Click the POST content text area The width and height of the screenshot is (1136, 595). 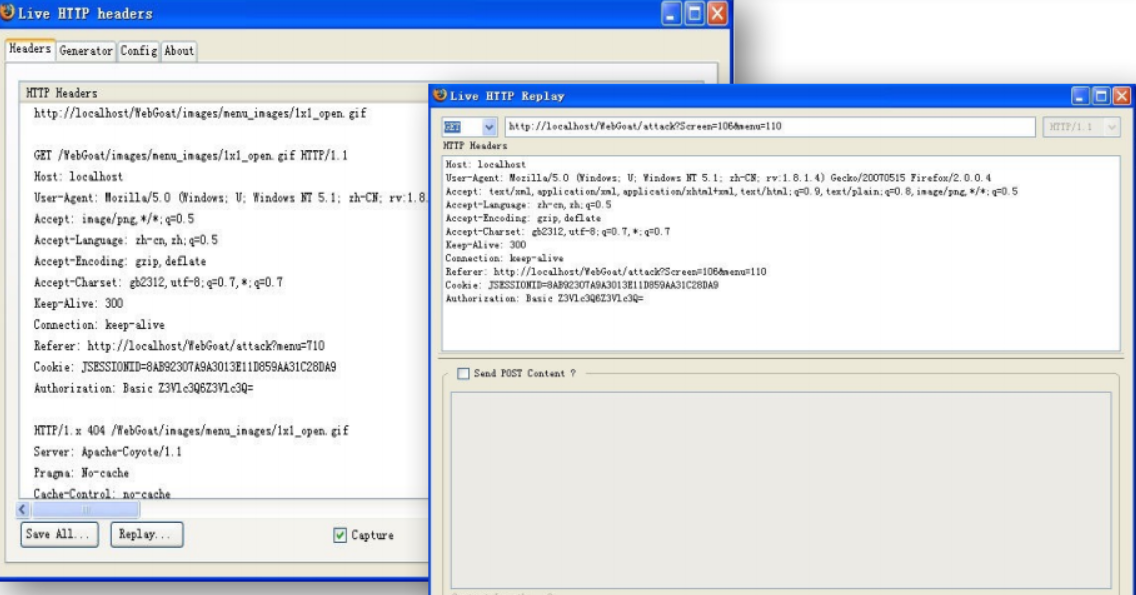[x=780, y=490]
